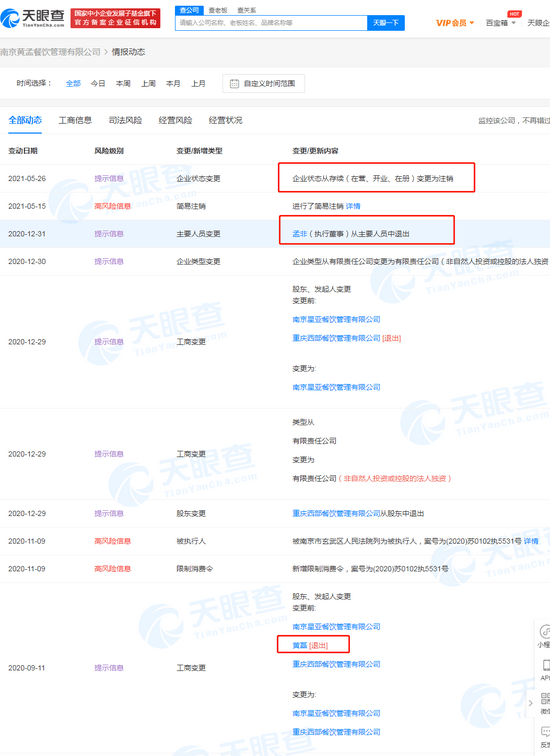Click the 股东变更 type cell

[x=191, y=513]
